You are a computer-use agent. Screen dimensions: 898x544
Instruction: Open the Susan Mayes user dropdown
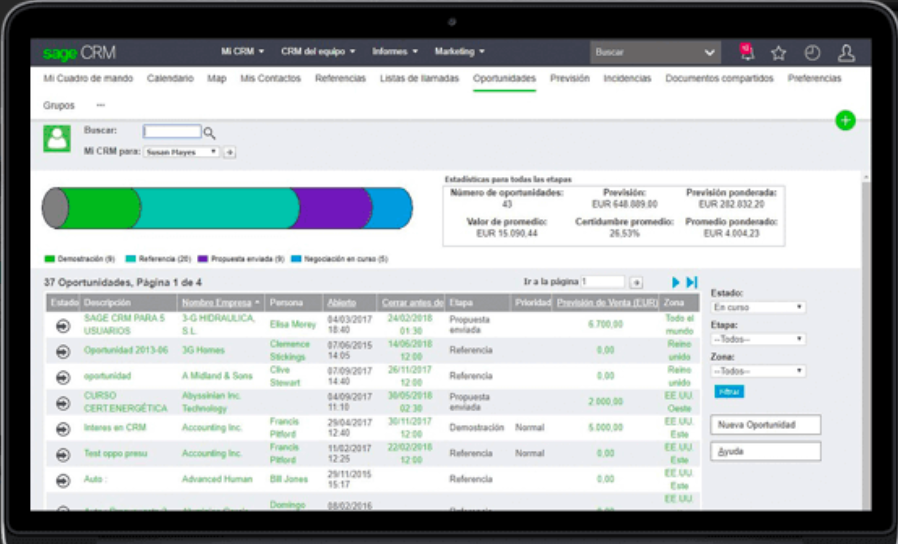(x=181, y=152)
